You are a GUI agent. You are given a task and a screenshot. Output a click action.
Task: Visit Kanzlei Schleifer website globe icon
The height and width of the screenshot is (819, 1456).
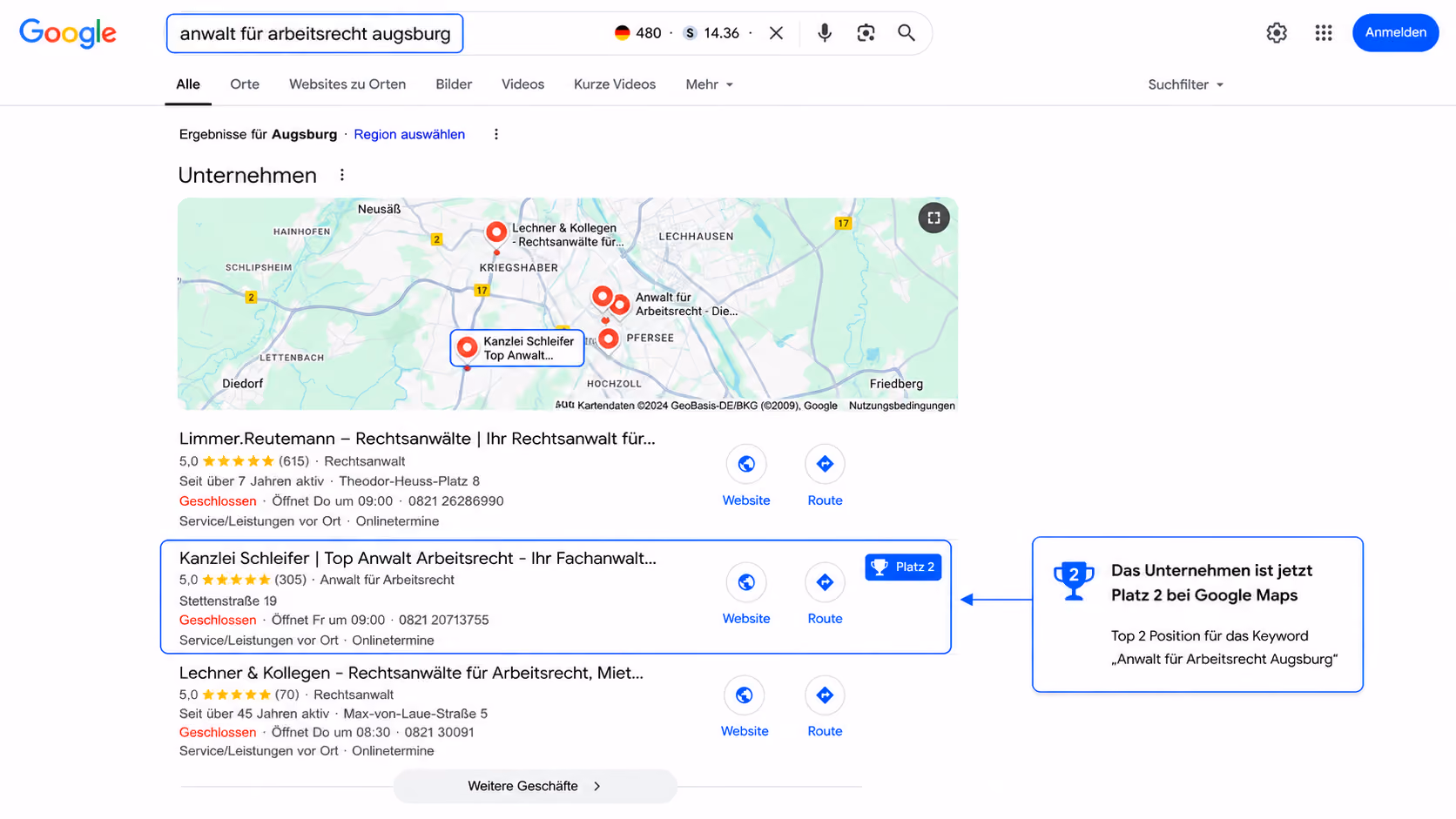[x=746, y=582]
